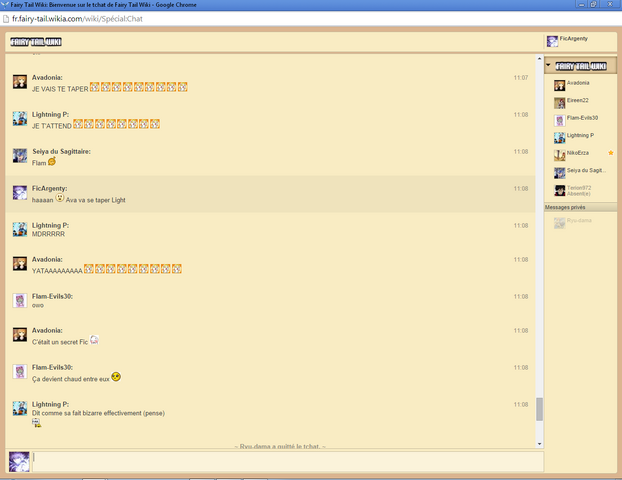Click the Chrome address bar URL

(x=77, y=19)
